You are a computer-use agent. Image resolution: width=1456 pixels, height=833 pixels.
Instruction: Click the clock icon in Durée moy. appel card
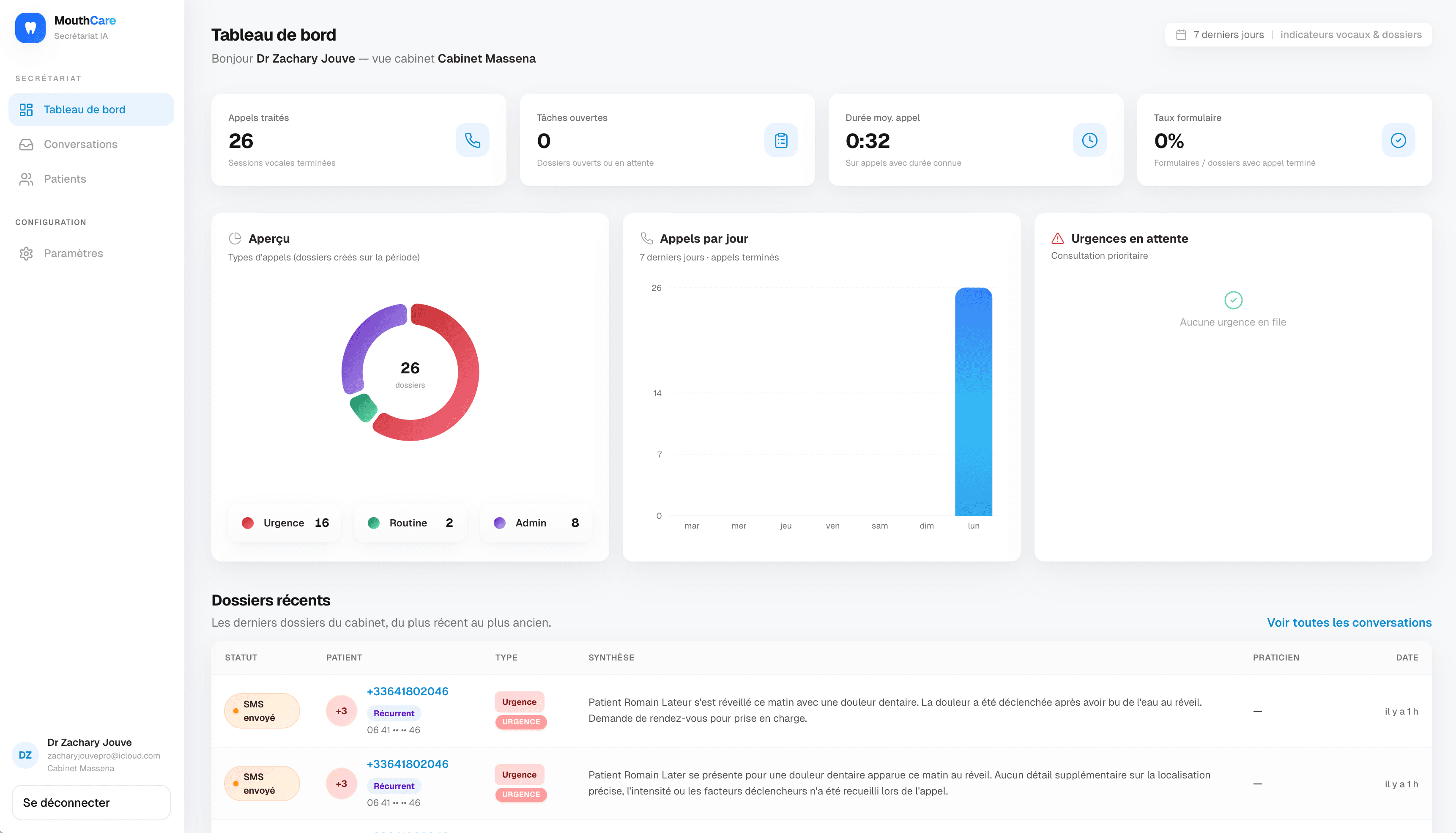pos(1090,140)
